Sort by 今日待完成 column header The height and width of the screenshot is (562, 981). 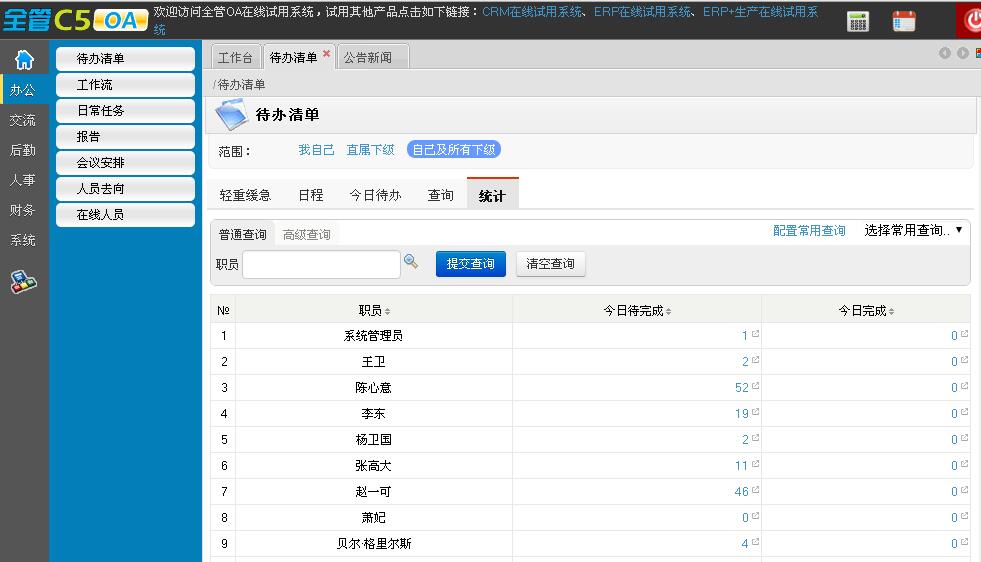(x=637, y=310)
